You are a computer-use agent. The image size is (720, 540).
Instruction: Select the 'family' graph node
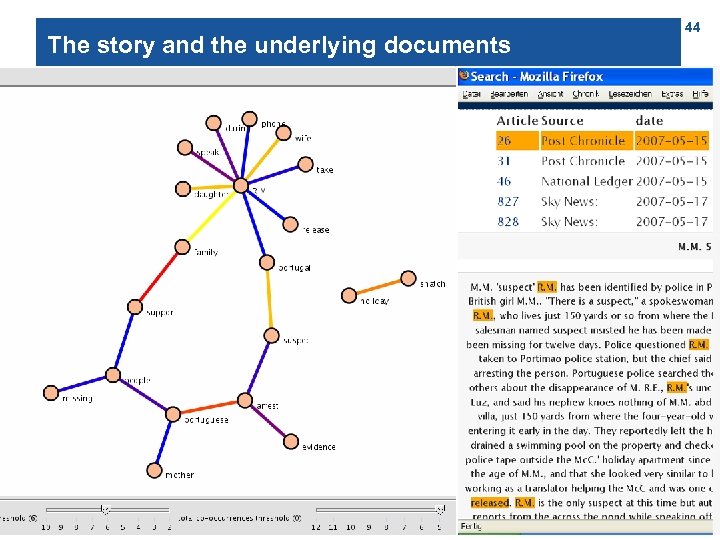pyautogui.click(x=182, y=247)
